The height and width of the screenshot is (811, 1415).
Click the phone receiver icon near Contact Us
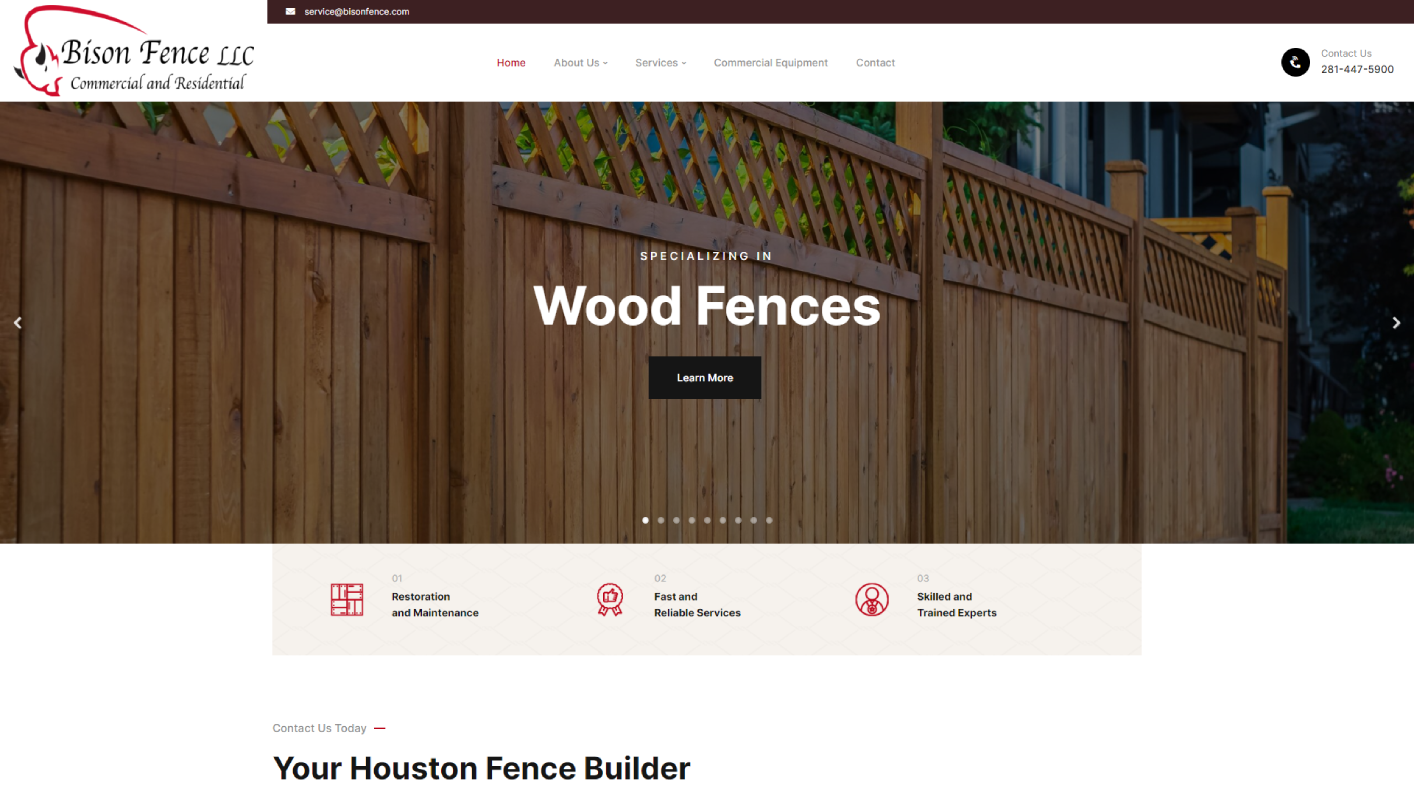point(1294,62)
